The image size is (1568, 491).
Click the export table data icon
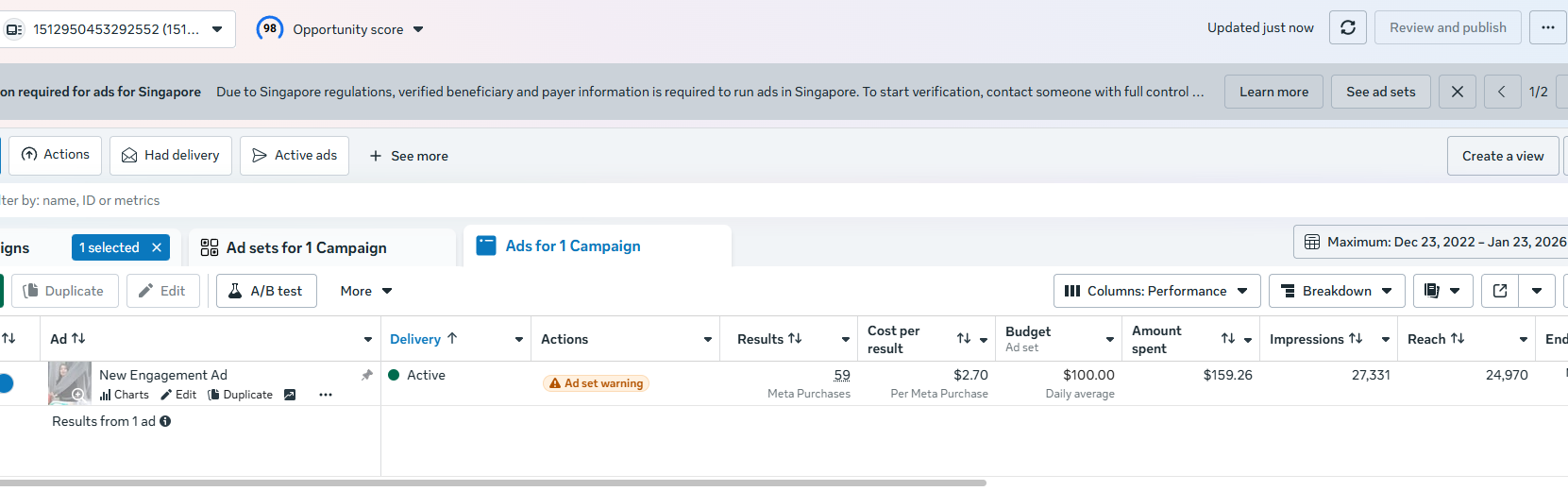click(1500, 291)
